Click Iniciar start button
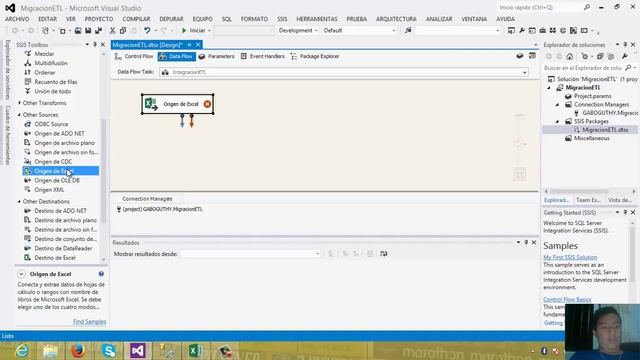Viewport: 640px width, 360px height. [194, 31]
